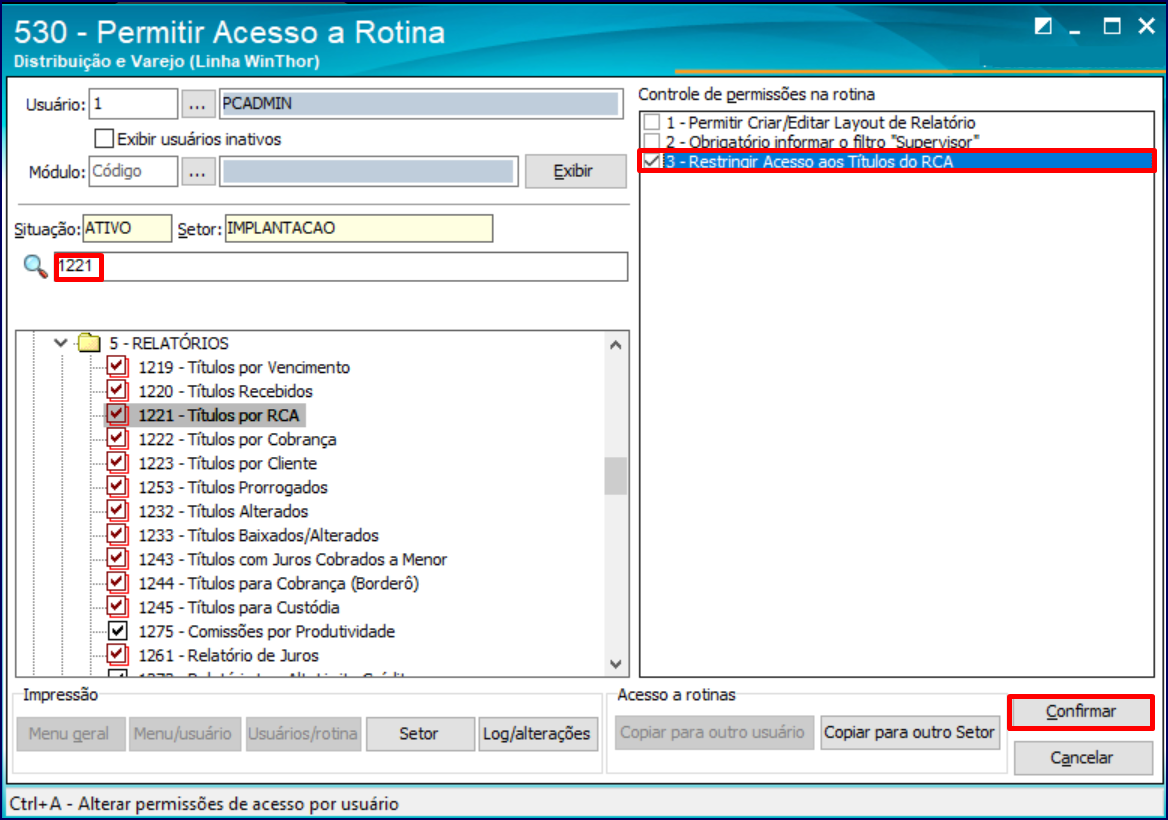Select row 1233 - Títulos Baixados/Alterados

[x=258, y=535]
